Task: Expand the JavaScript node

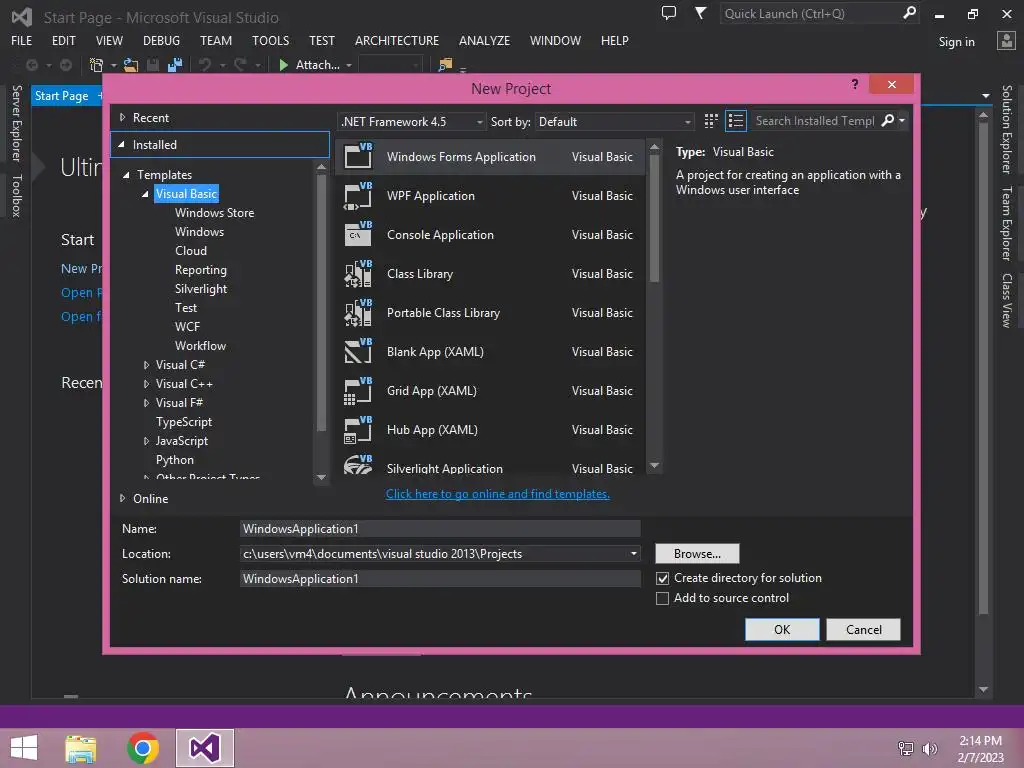Action: [x=146, y=441]
